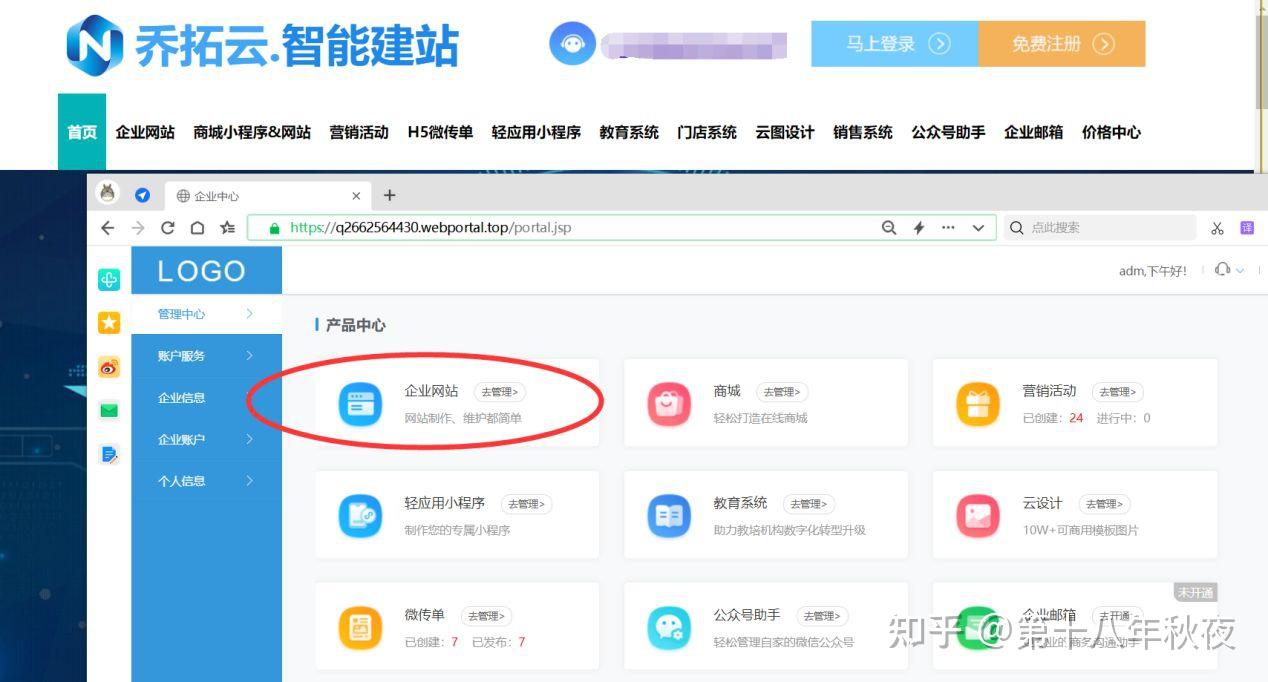The image size is (1268, 682).
Task: Click the green lock security icon
Action: pyautogui.click(x=275, y=228)
